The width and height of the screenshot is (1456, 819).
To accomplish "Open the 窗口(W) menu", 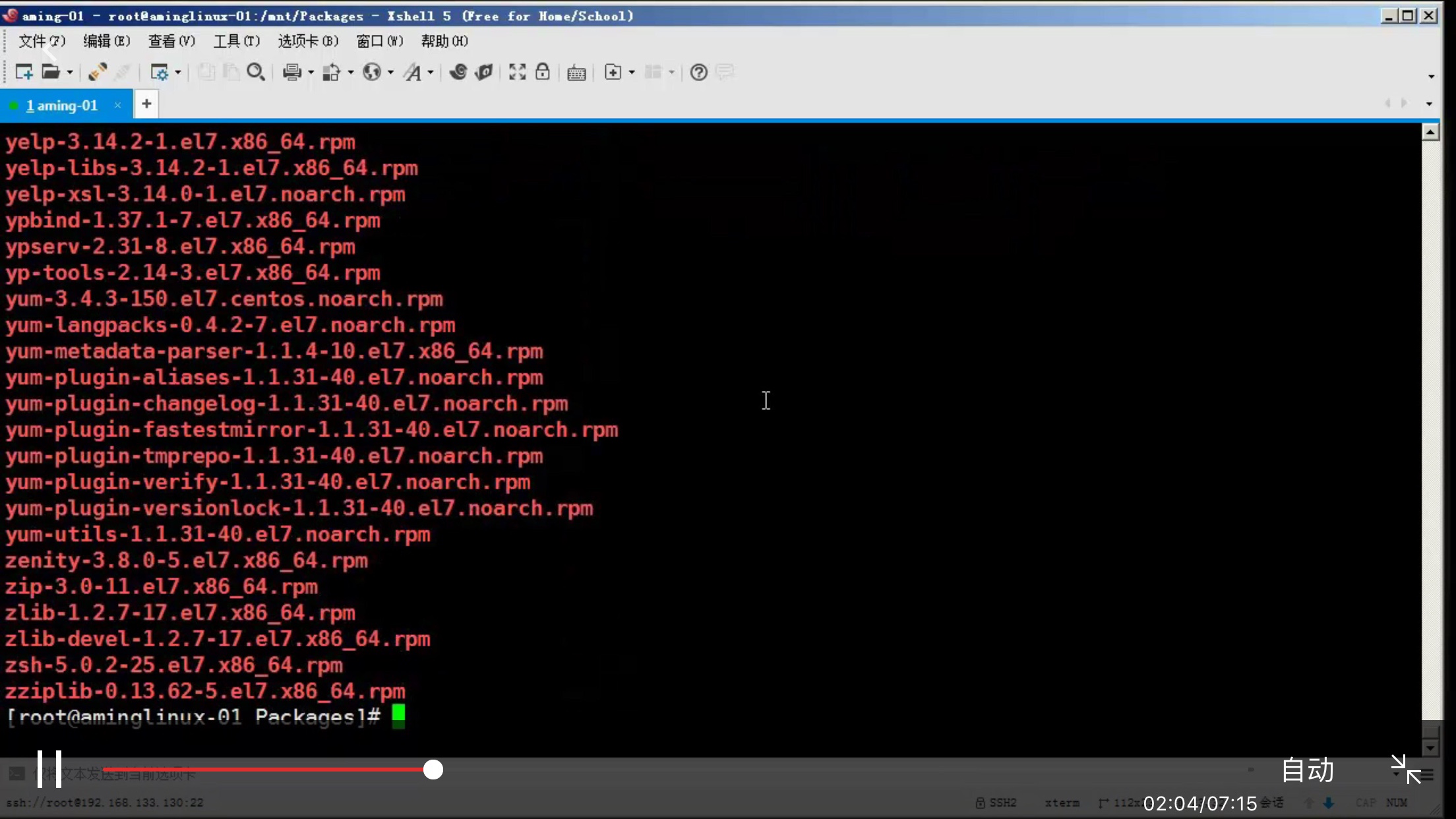I will (380, 41).
